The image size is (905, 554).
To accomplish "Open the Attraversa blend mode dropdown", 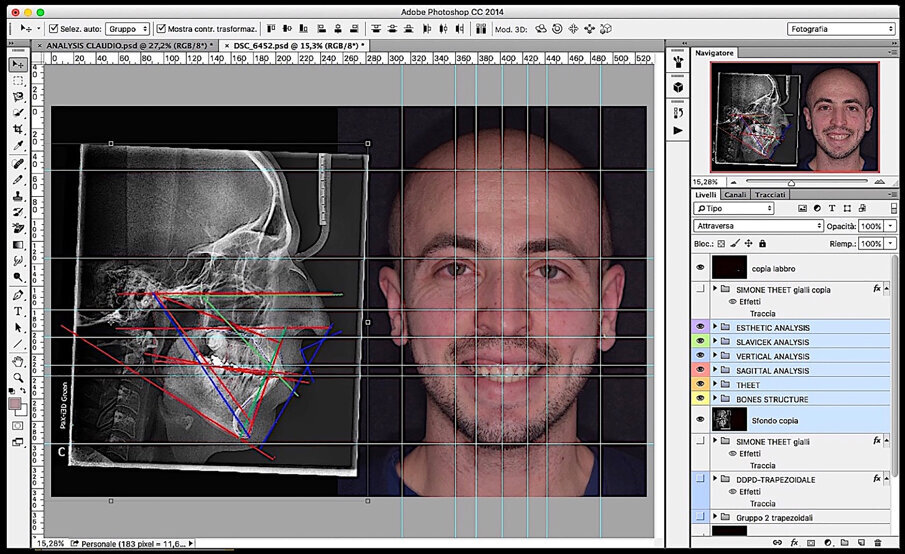I will [758, 226].
